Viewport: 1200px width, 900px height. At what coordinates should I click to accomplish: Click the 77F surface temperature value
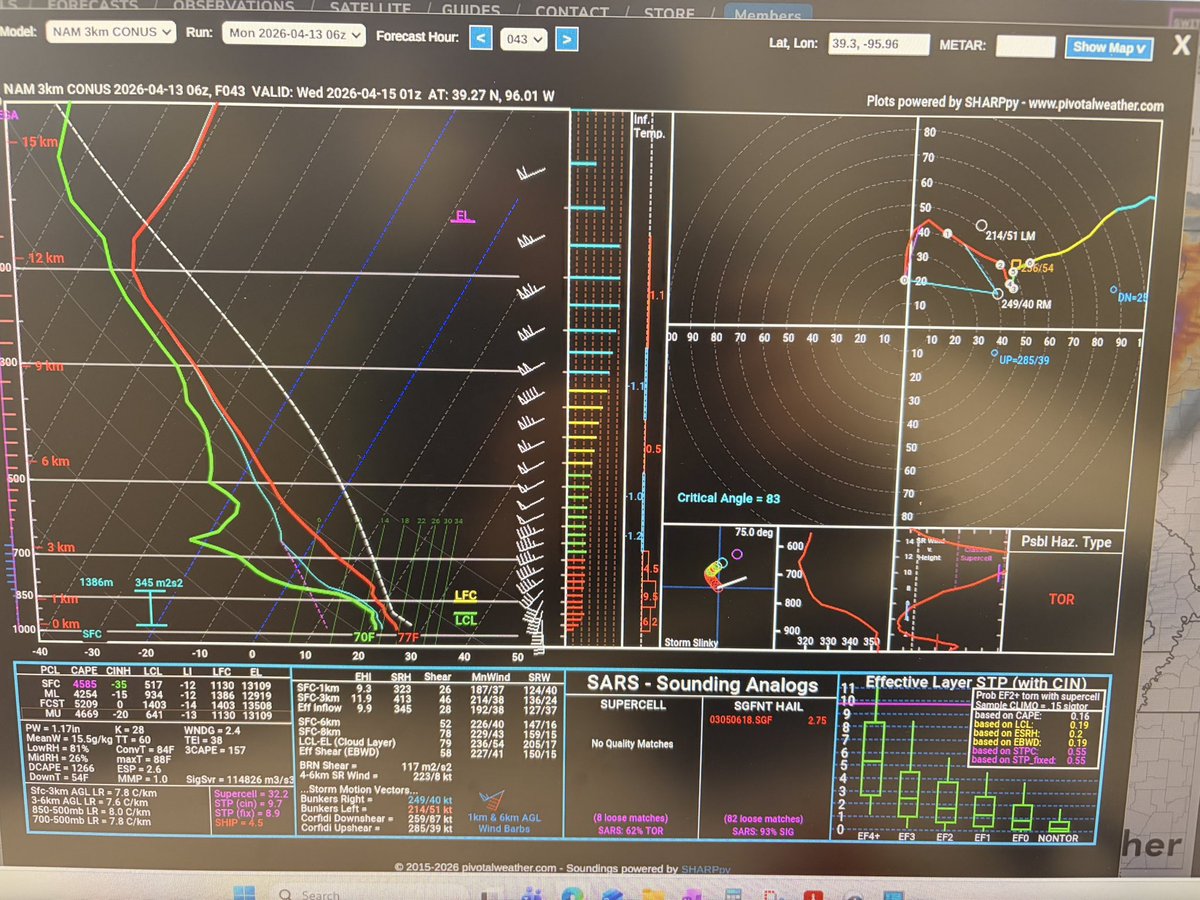pos(407,638)
